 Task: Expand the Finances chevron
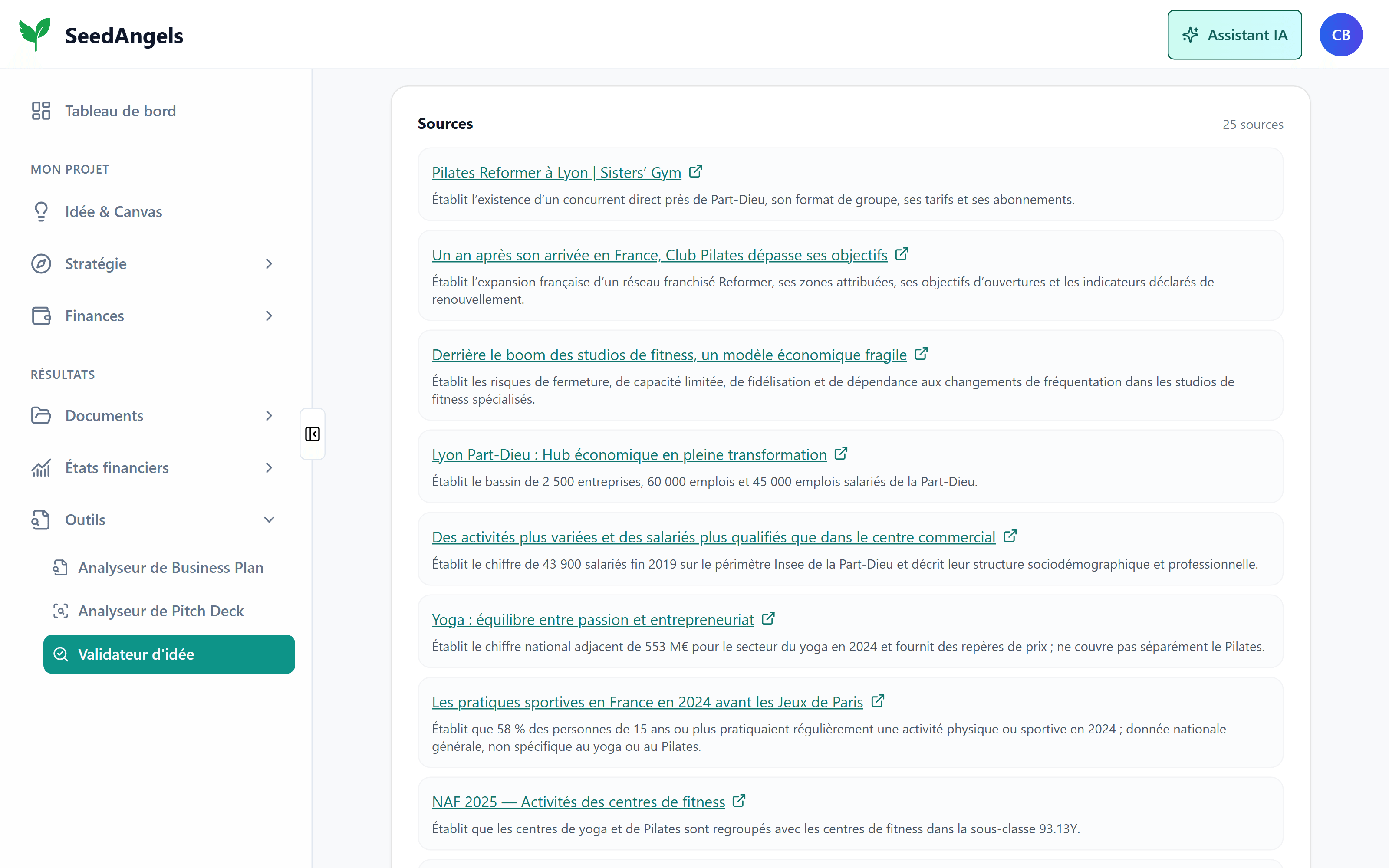pos(269,316)
